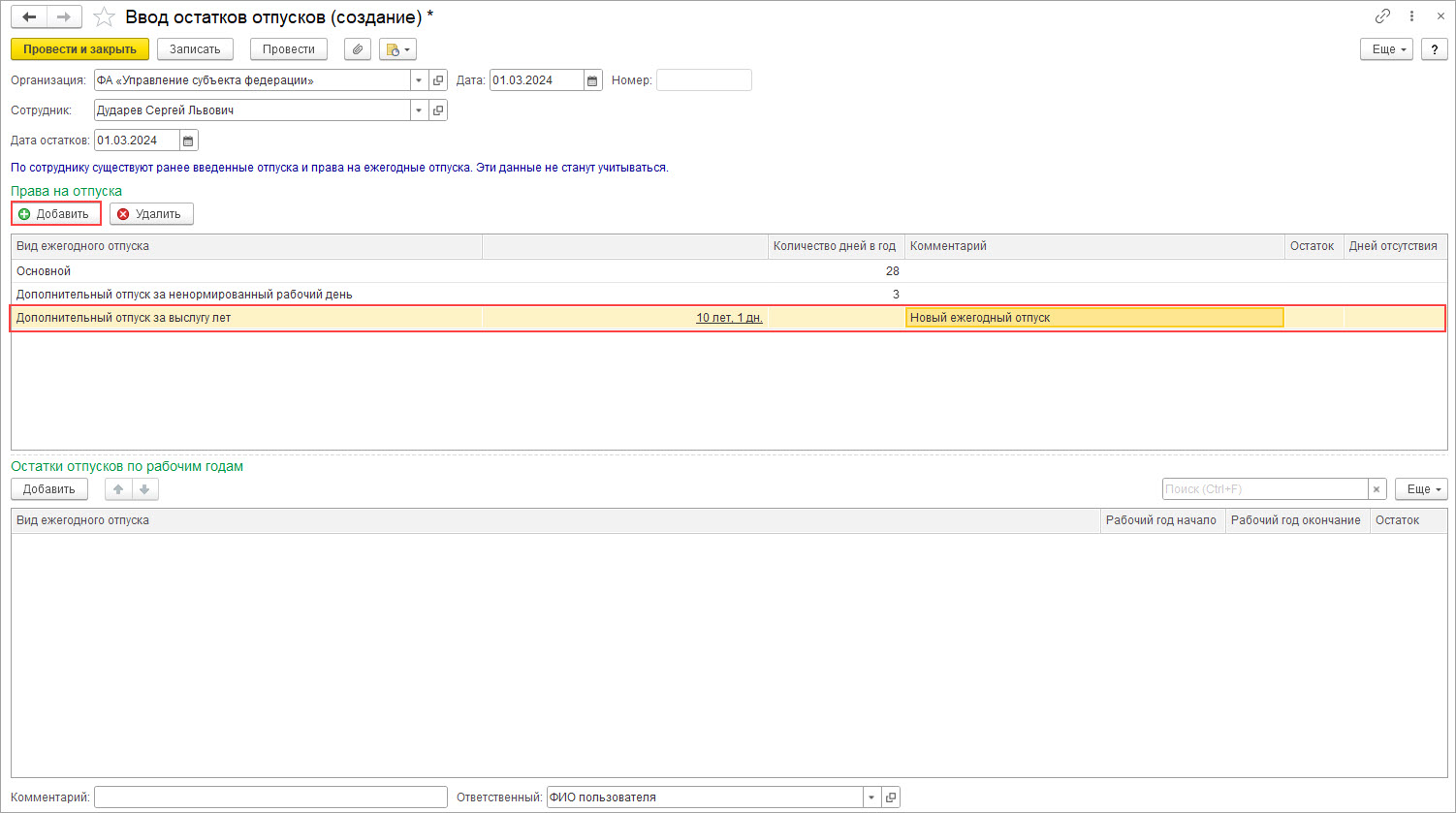Edit the Ответственный field

click(705, 797)
